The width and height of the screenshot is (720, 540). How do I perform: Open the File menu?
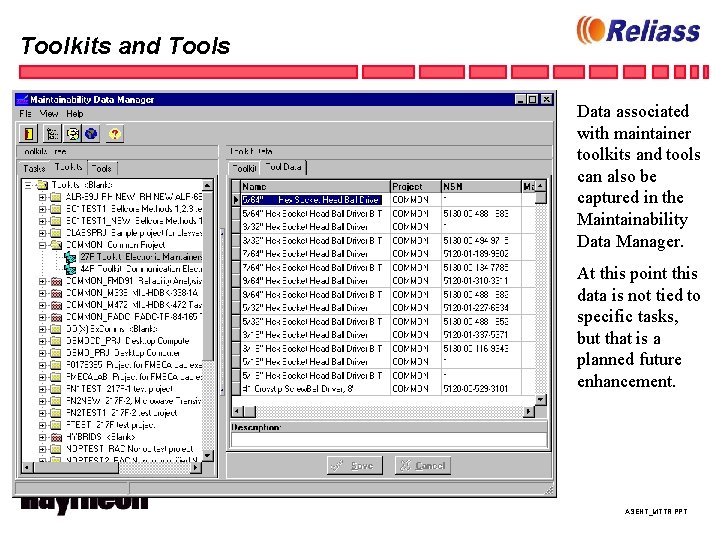(x=25, y=114)
